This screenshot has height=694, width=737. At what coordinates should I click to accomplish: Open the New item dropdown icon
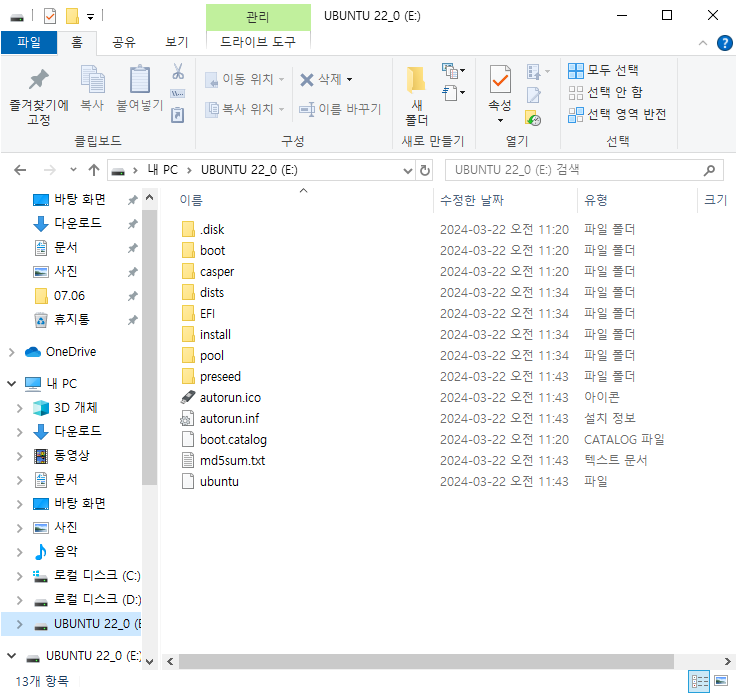point(454,71)
